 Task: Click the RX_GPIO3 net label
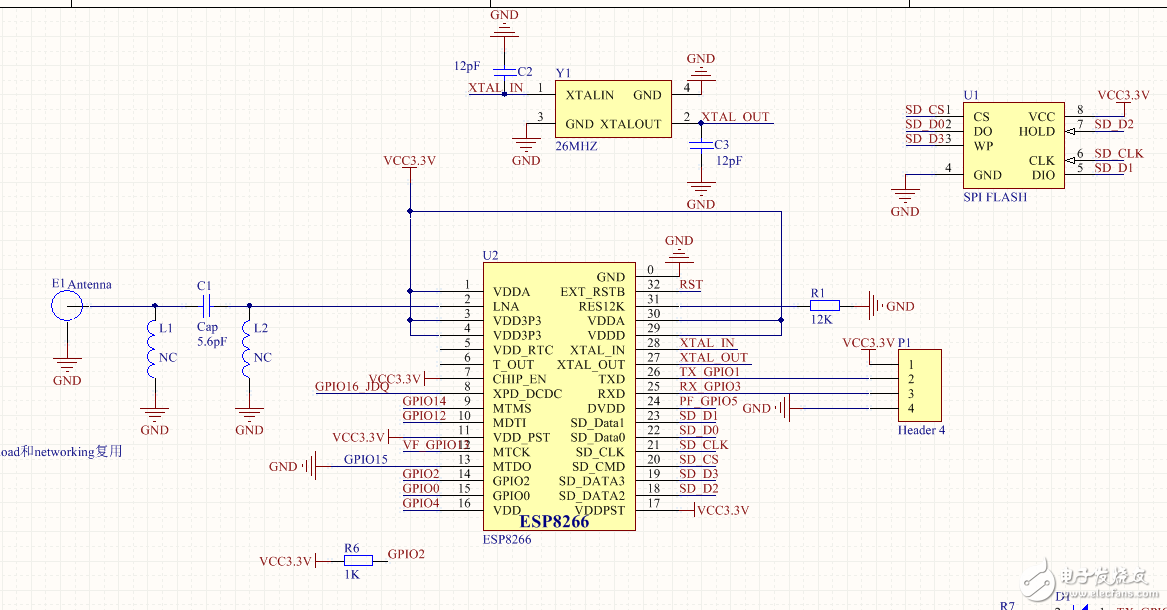(x=710, y=387)
